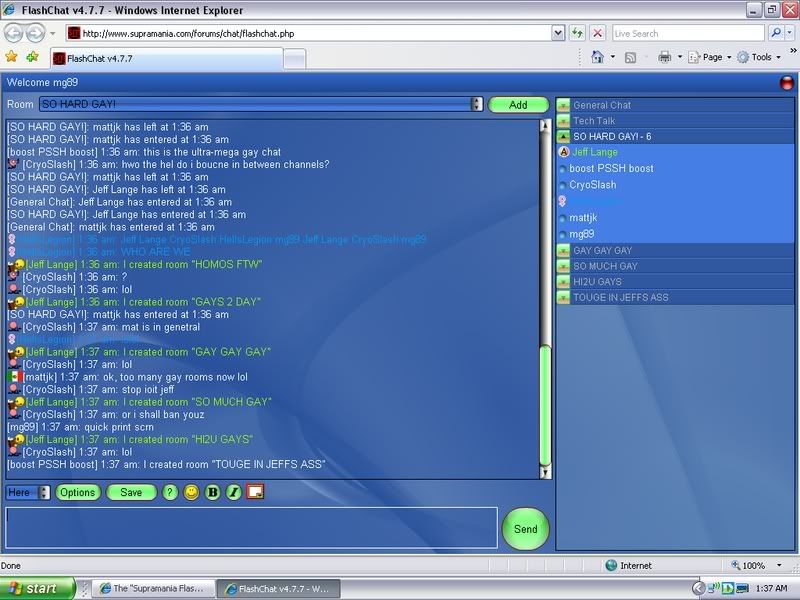Click the Add room button
Viewport: 800px width, 600px height.
[518, 105]
